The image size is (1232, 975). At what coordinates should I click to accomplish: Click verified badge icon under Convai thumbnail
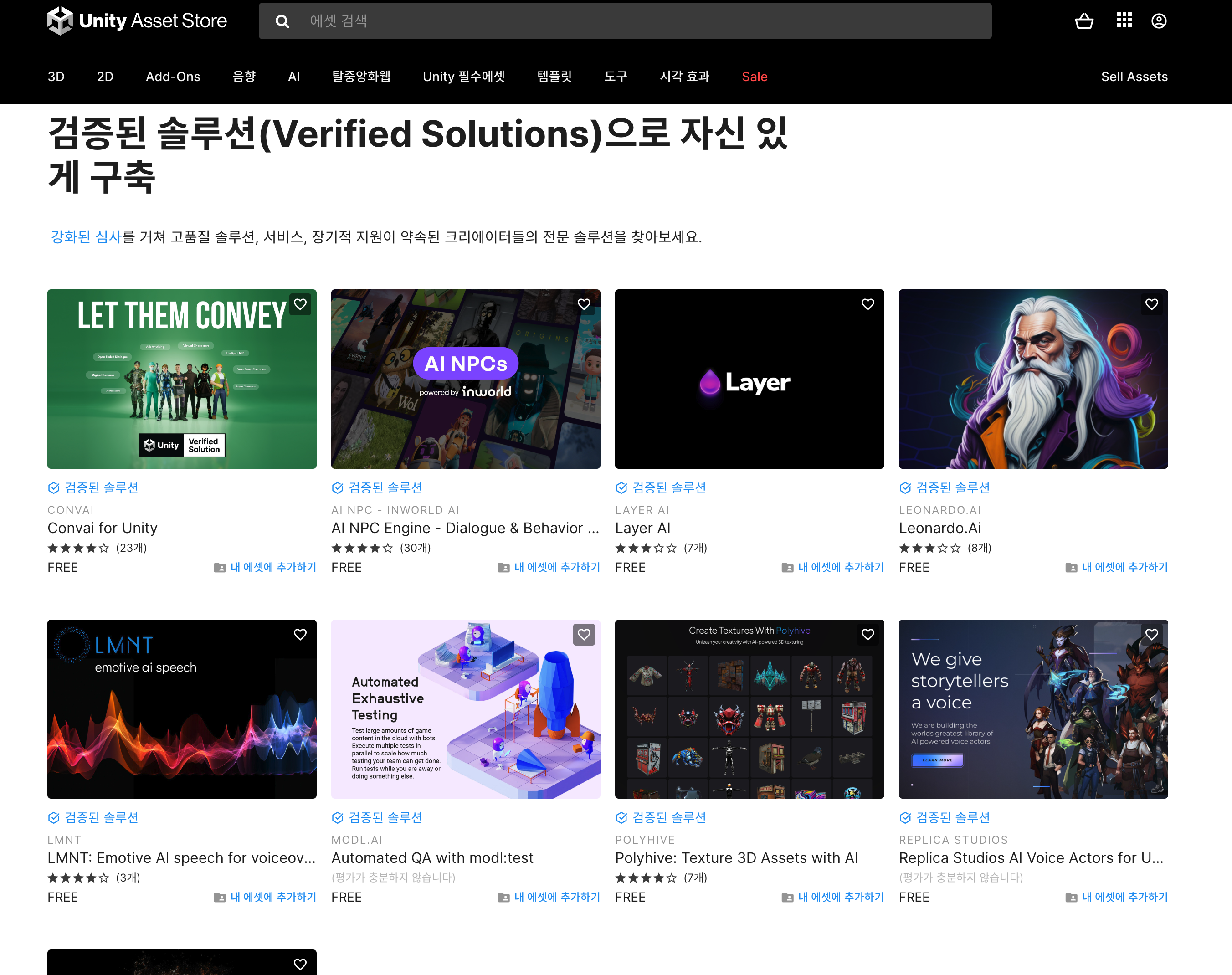pyautogui.click(x=54, y=487)
